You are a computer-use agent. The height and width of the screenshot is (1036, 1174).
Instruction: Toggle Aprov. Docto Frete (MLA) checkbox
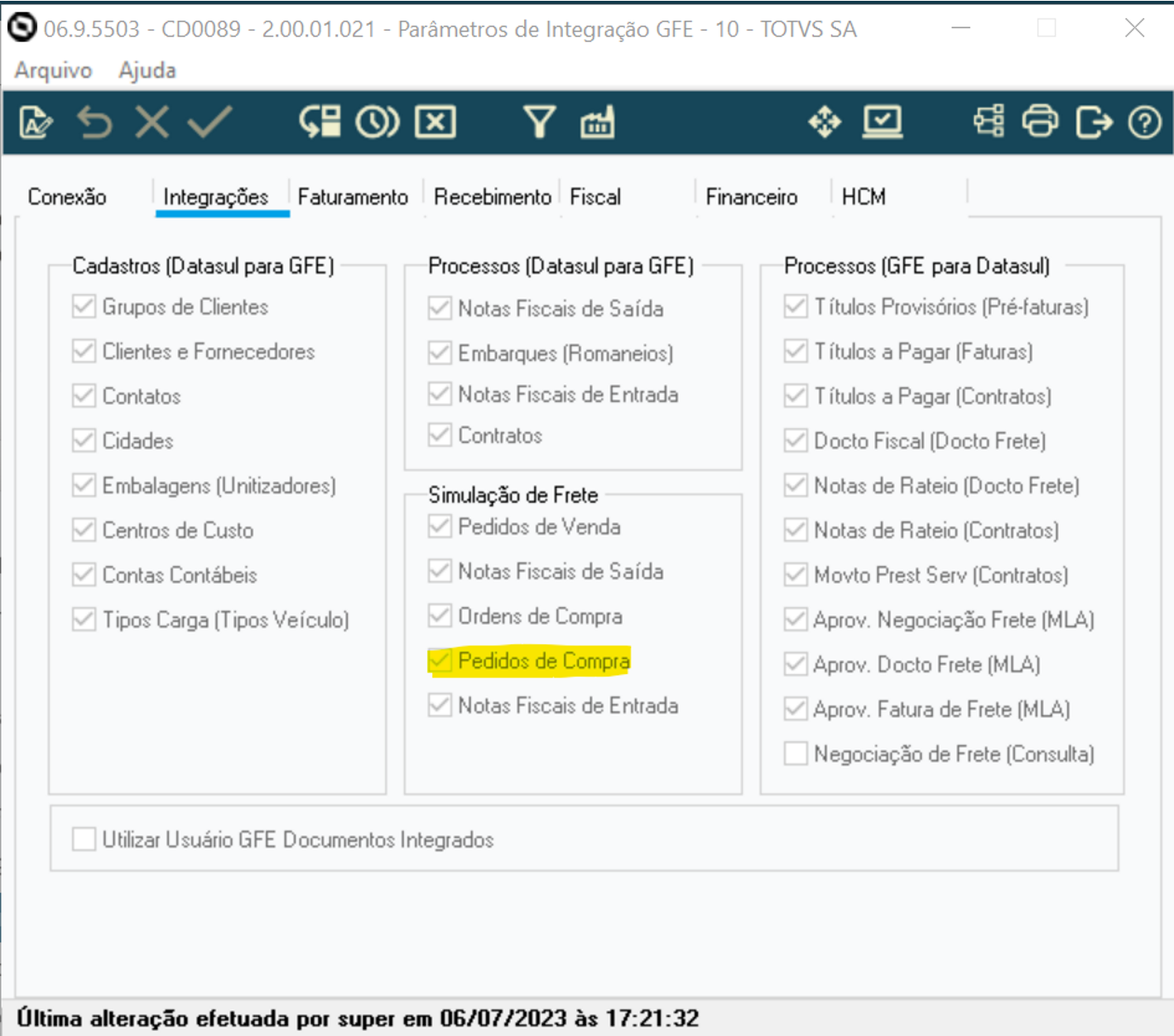click(796, 664)
